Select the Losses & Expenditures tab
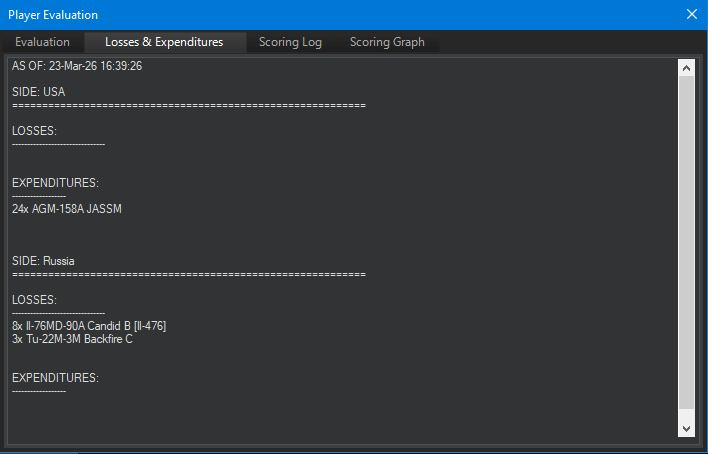 tap(164, 42)
